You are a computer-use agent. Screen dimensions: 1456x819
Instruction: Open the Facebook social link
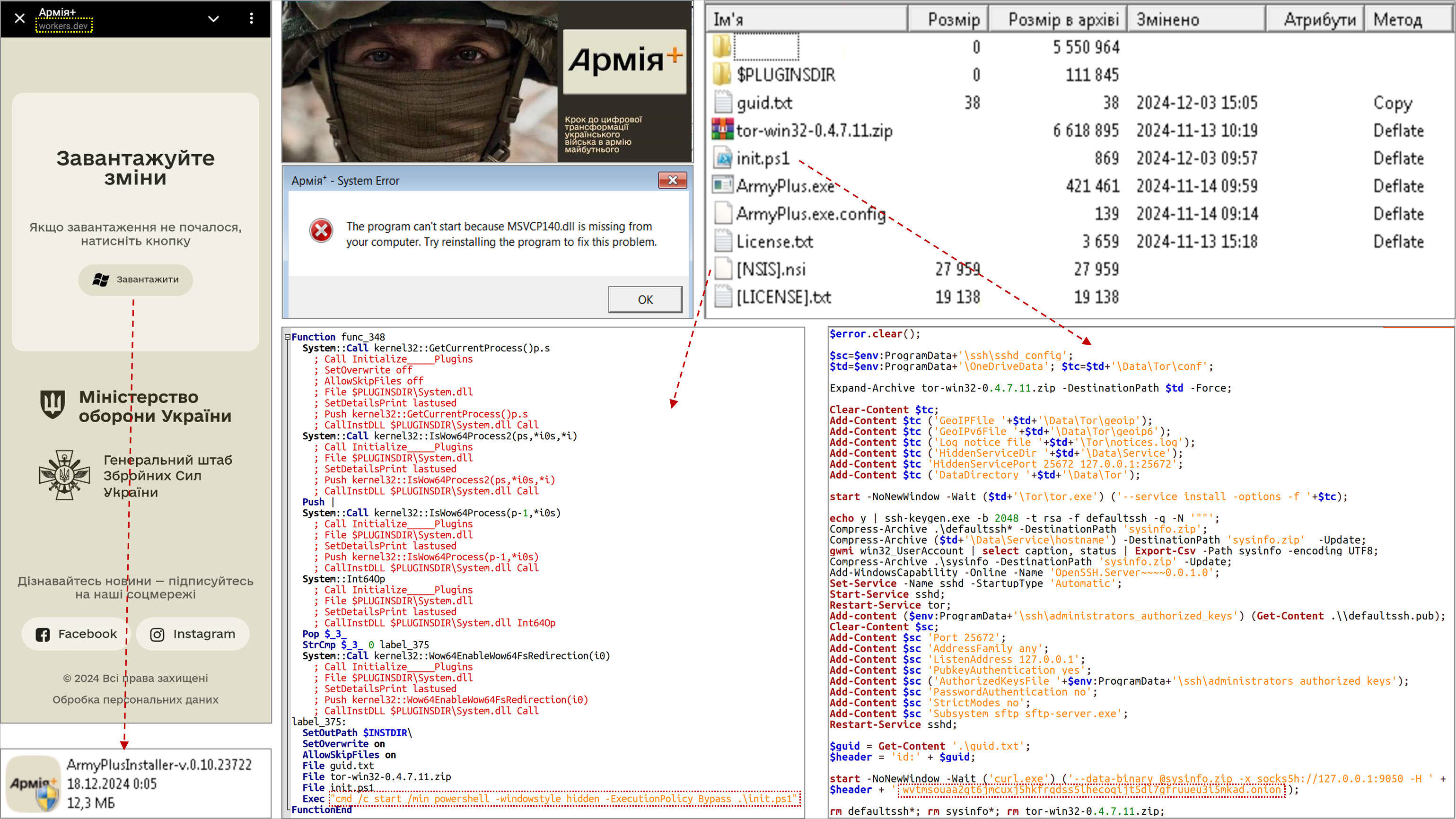coord(76,634)
